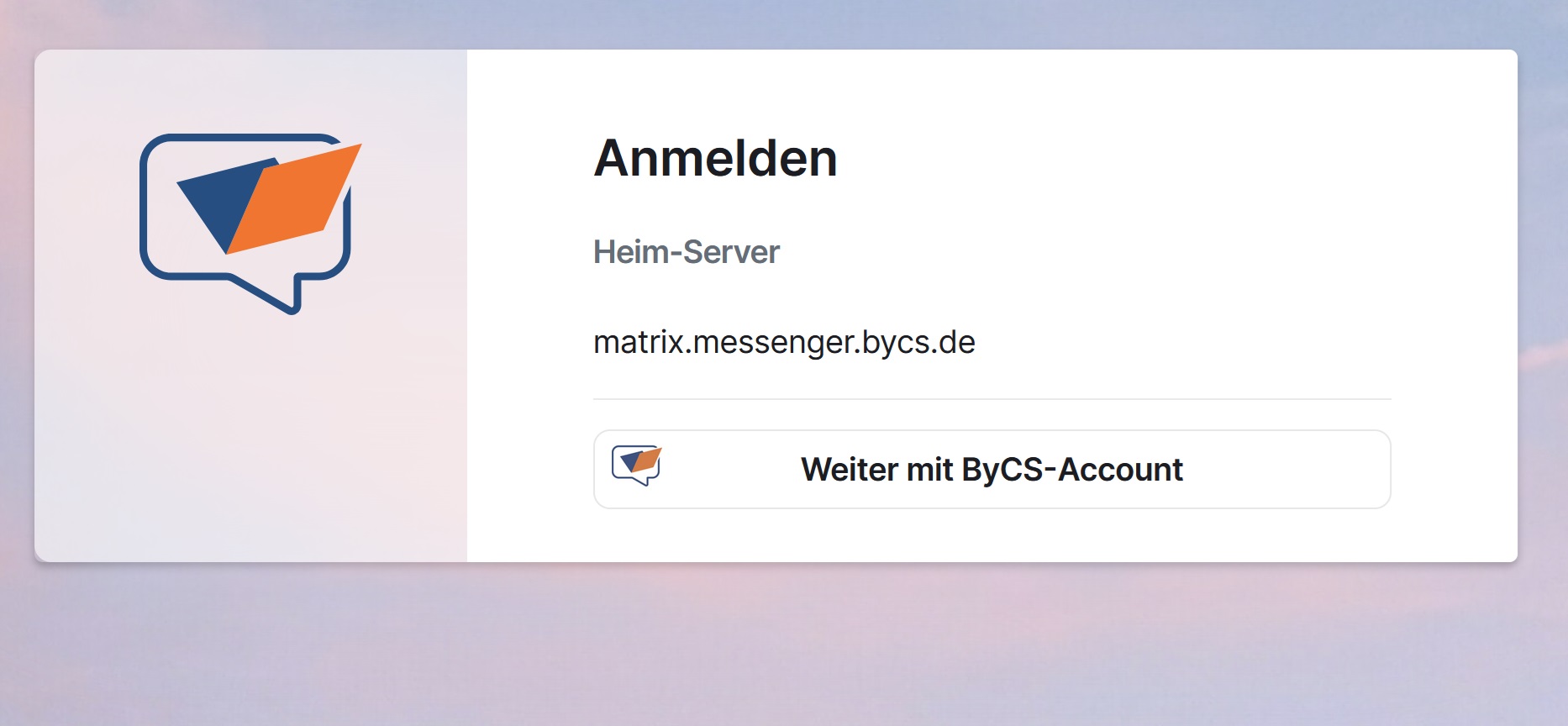The width and height of the screenshot is (1568, 726).
Task: Click the pastel background below the login card
Action: [x=783, y=647]
